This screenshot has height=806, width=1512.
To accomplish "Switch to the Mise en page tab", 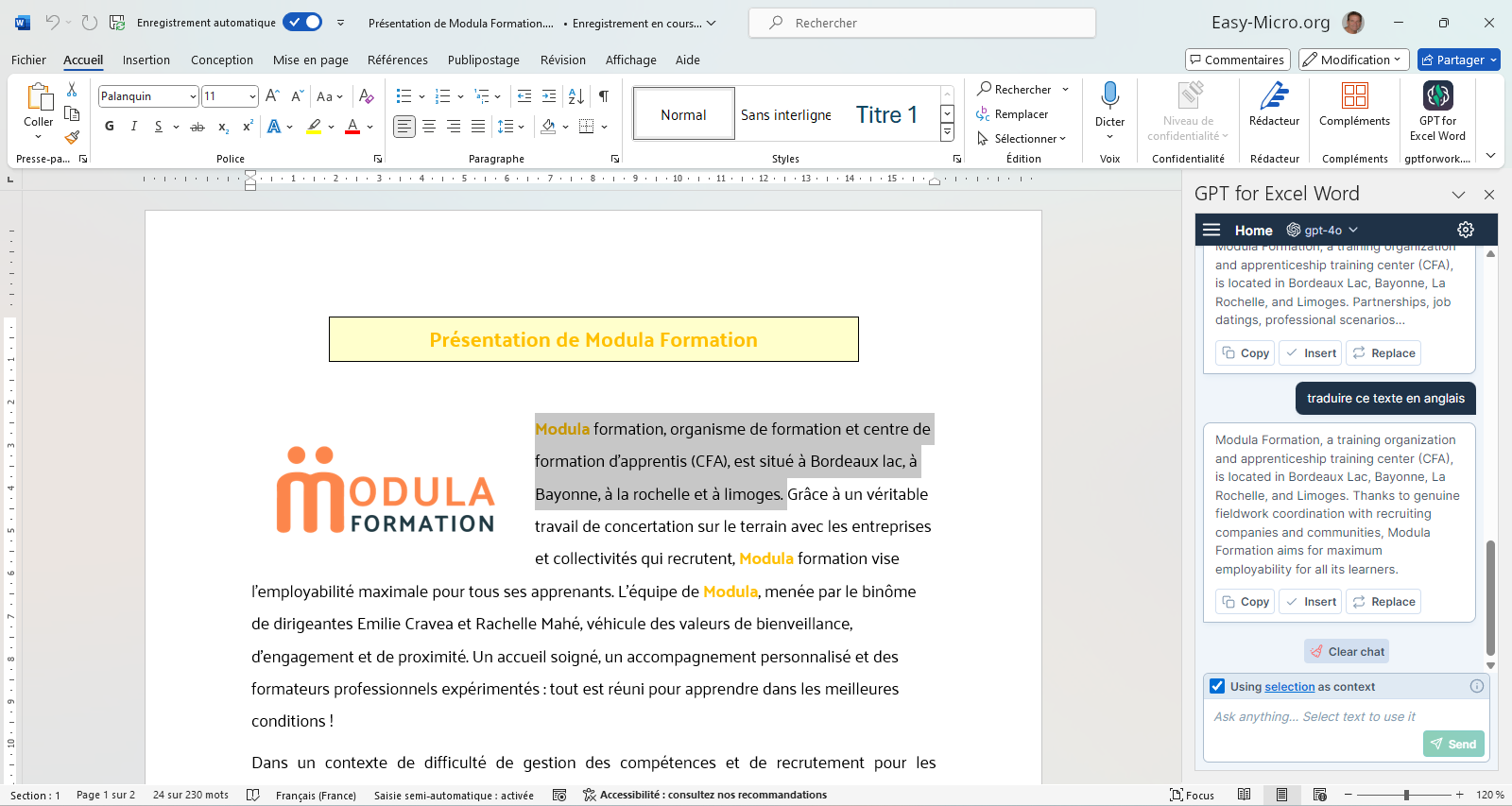I will 311,60.
